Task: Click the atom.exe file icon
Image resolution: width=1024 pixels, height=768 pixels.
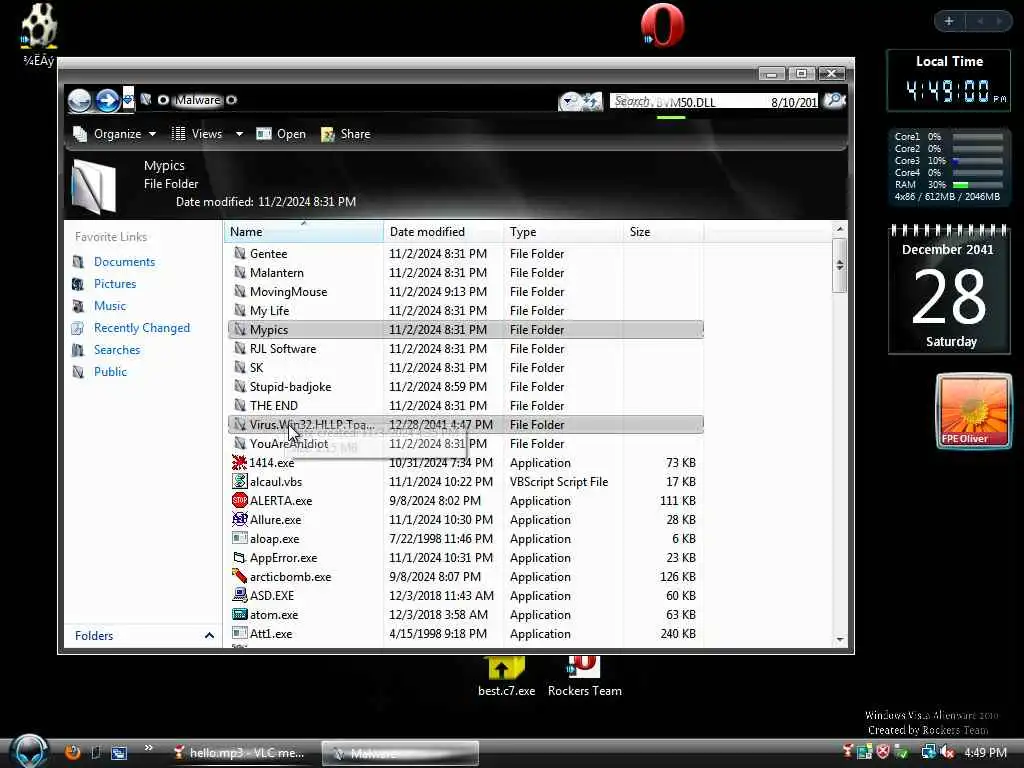Action: pyautogui.click(x=239, y=615)
